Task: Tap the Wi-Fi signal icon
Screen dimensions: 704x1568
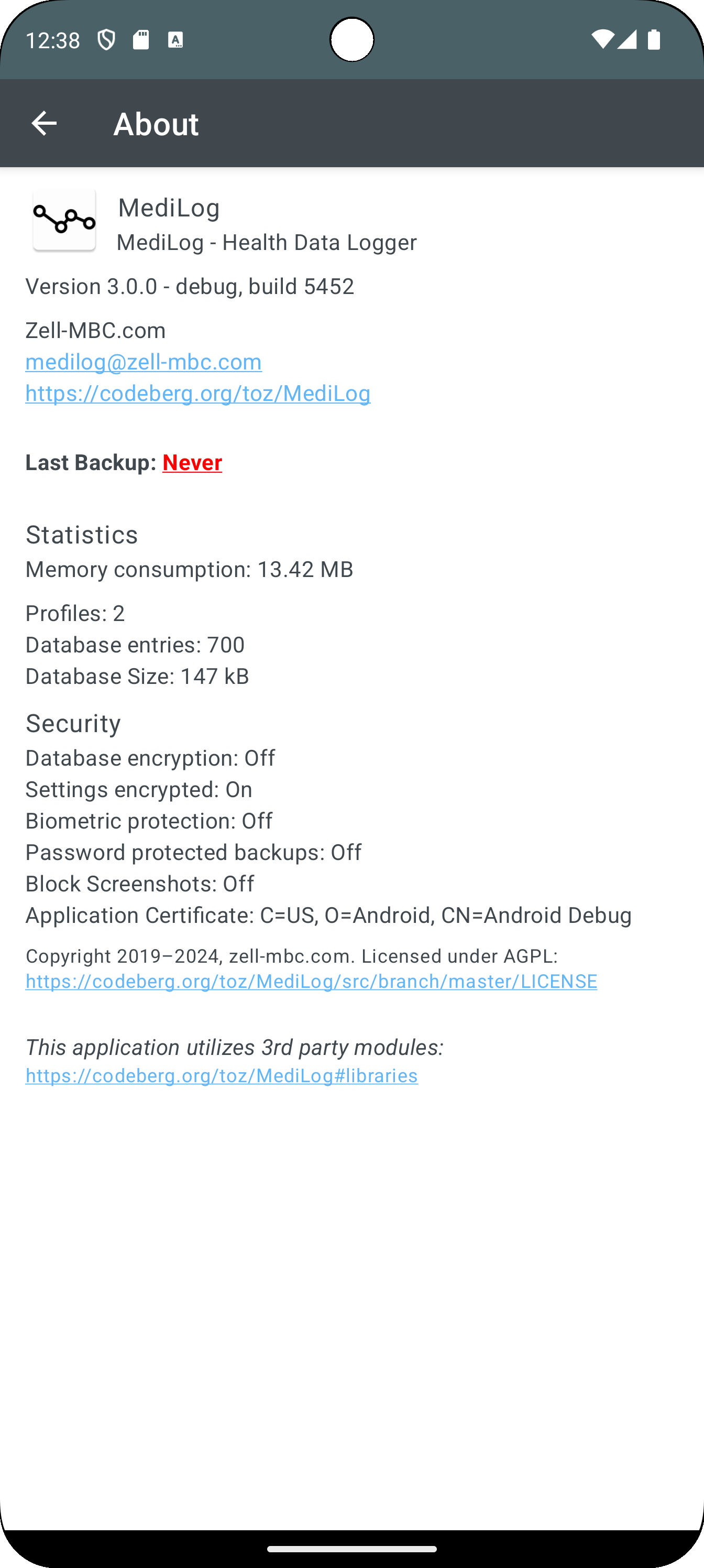Action: (602, 39)
